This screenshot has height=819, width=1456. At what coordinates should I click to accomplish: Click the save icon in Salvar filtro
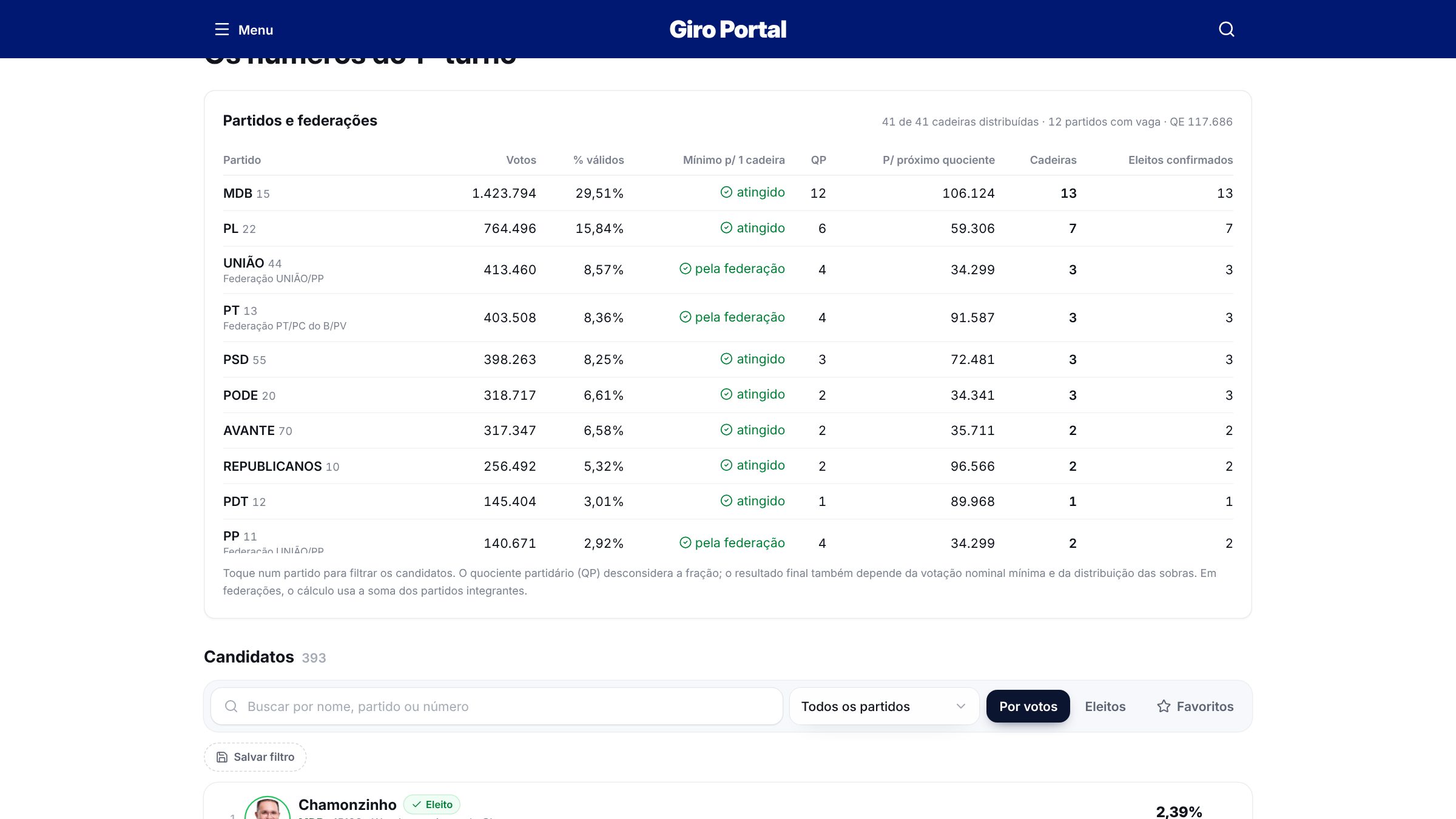[222, 757]
